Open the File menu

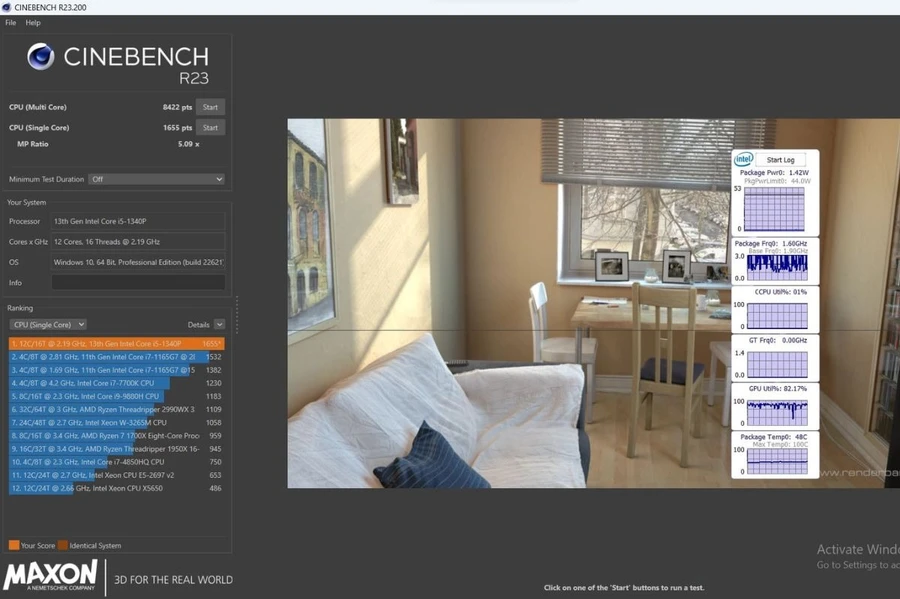(x=10, y=23)
